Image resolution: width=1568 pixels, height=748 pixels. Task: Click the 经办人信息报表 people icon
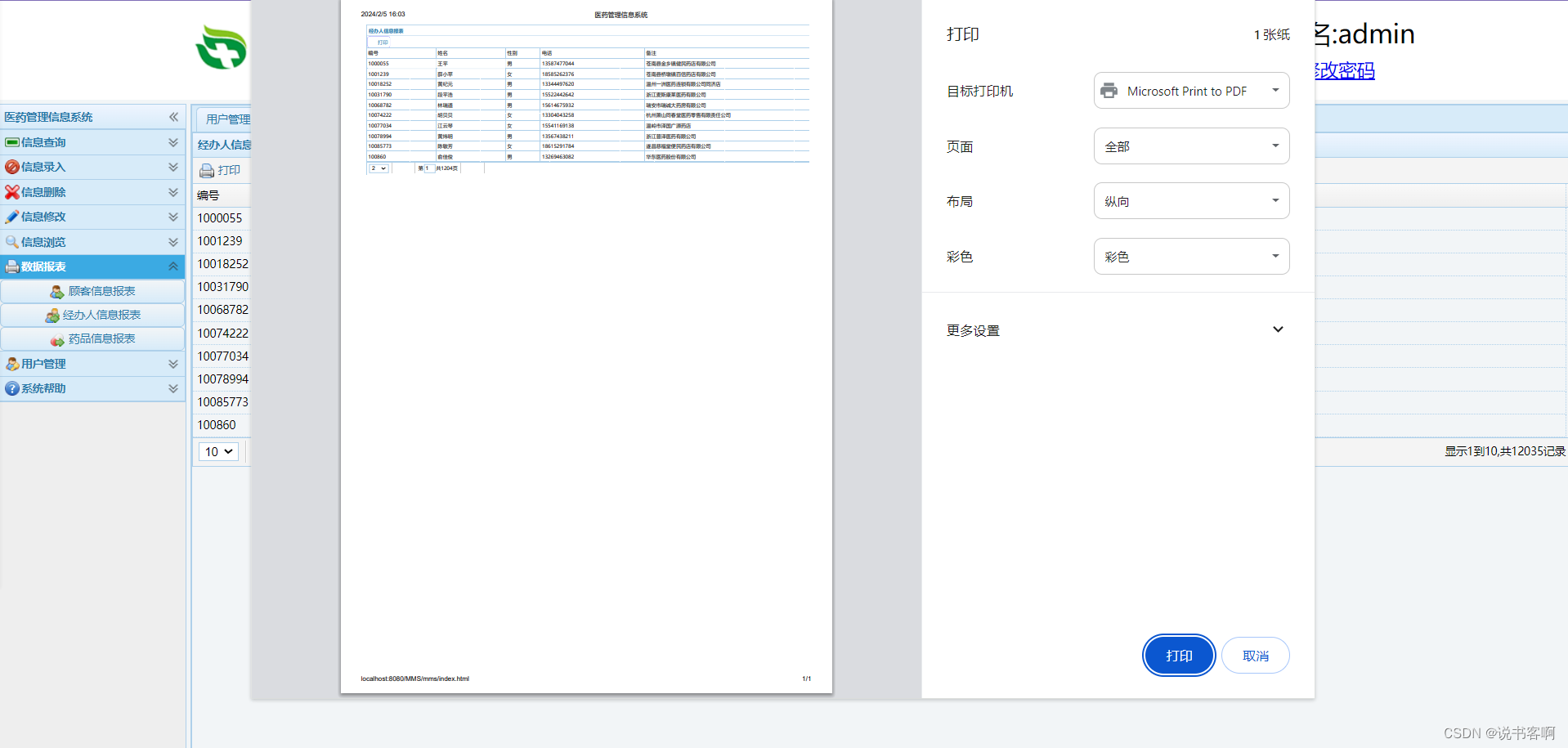point(52,315)
